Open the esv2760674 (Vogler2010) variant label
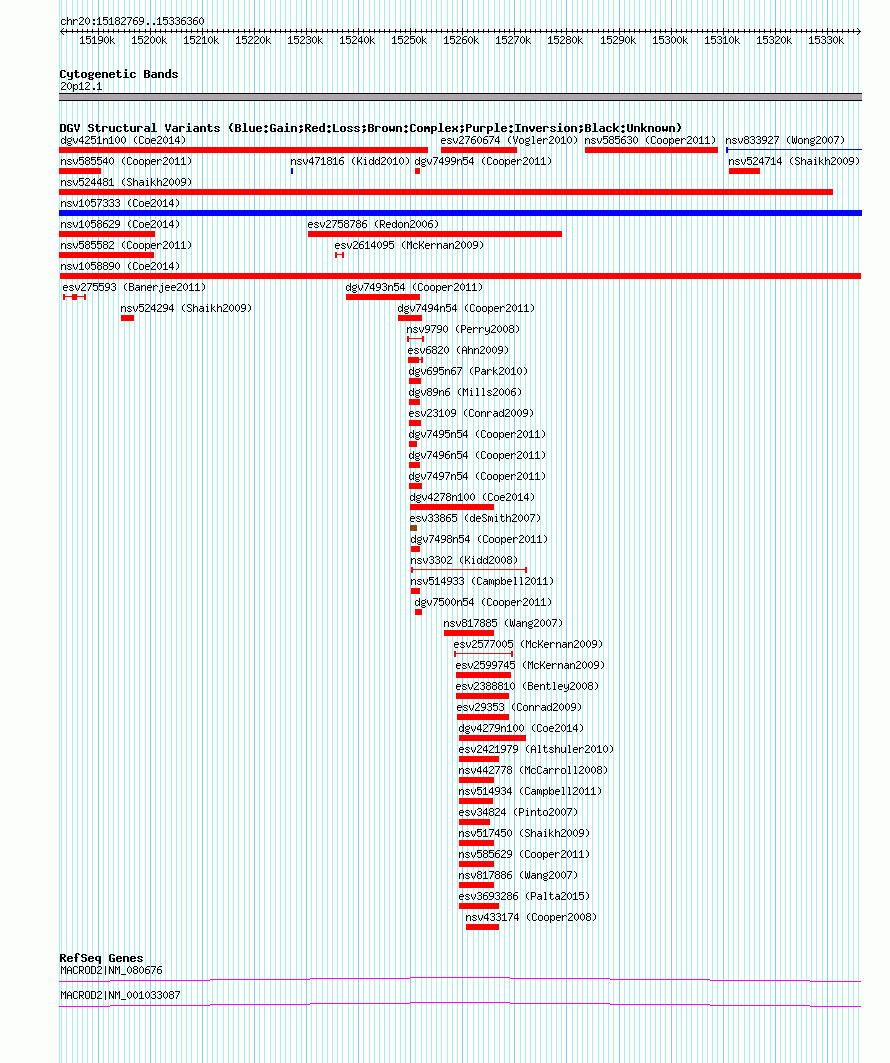Viewport: 890px width, 1063px height. [509, 140]
